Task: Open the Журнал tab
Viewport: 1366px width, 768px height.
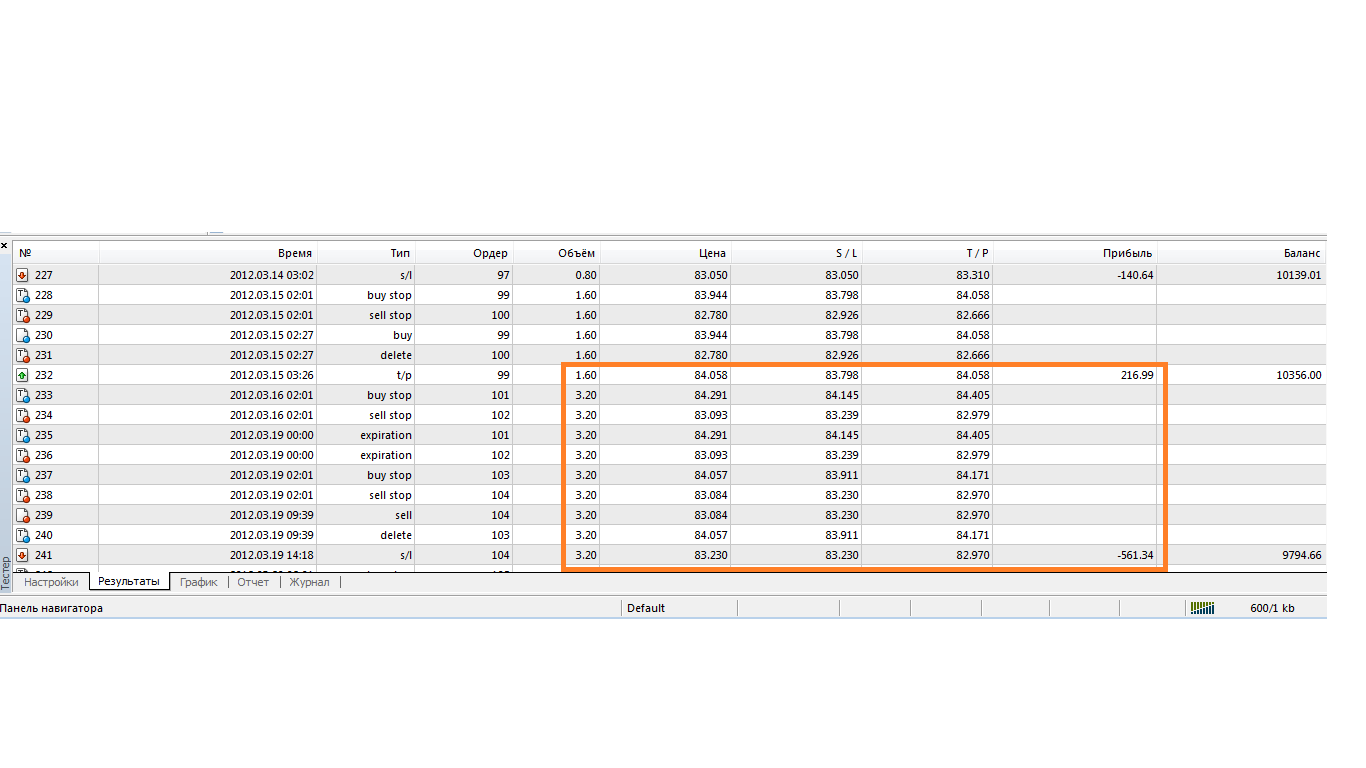Action: click(x=309, y=582)
